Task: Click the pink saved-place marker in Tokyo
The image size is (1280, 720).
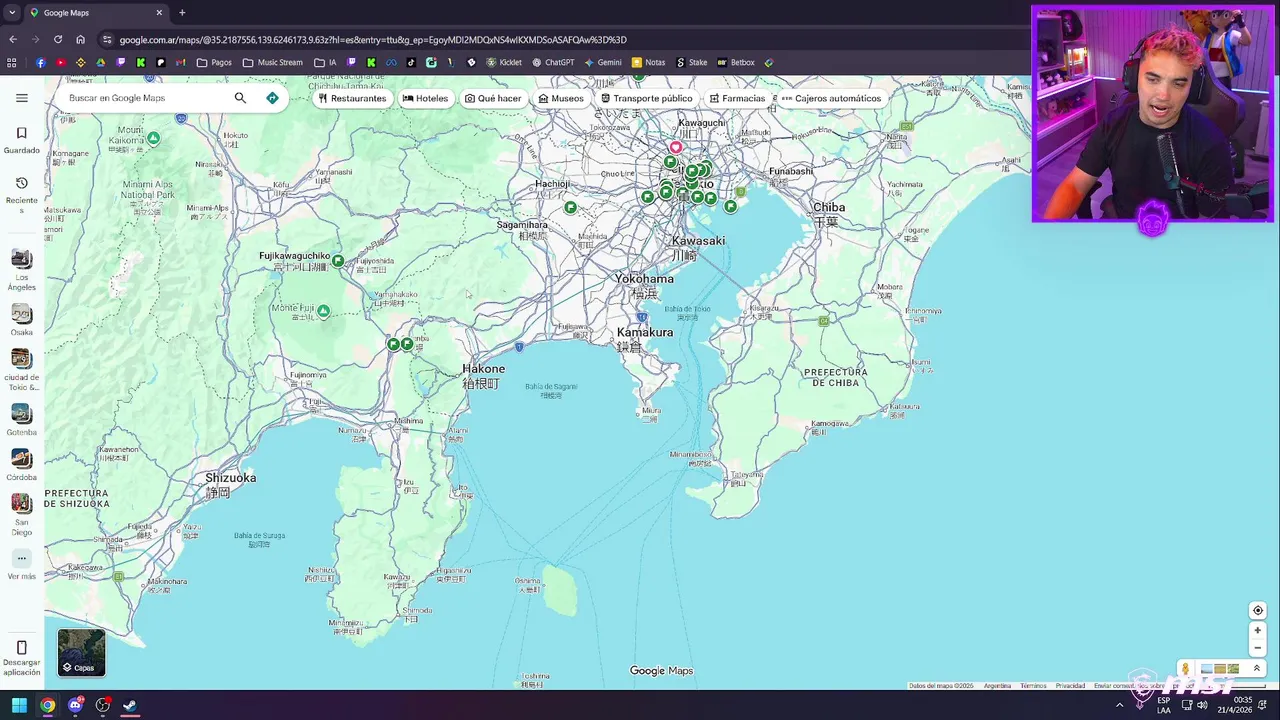Action: pos(675,148)
